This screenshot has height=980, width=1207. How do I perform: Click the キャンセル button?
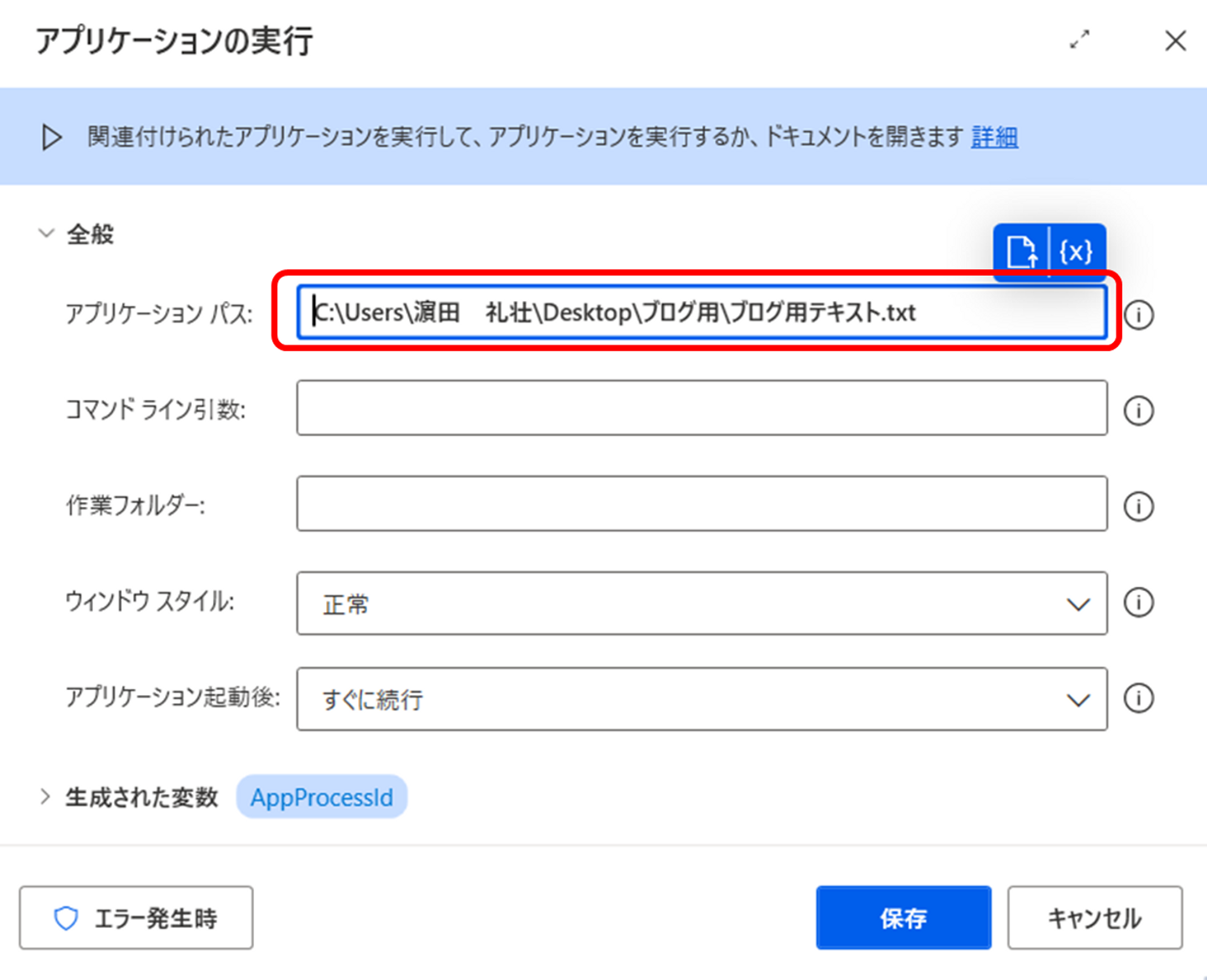pyautogui.click(x=1095, y=918)
